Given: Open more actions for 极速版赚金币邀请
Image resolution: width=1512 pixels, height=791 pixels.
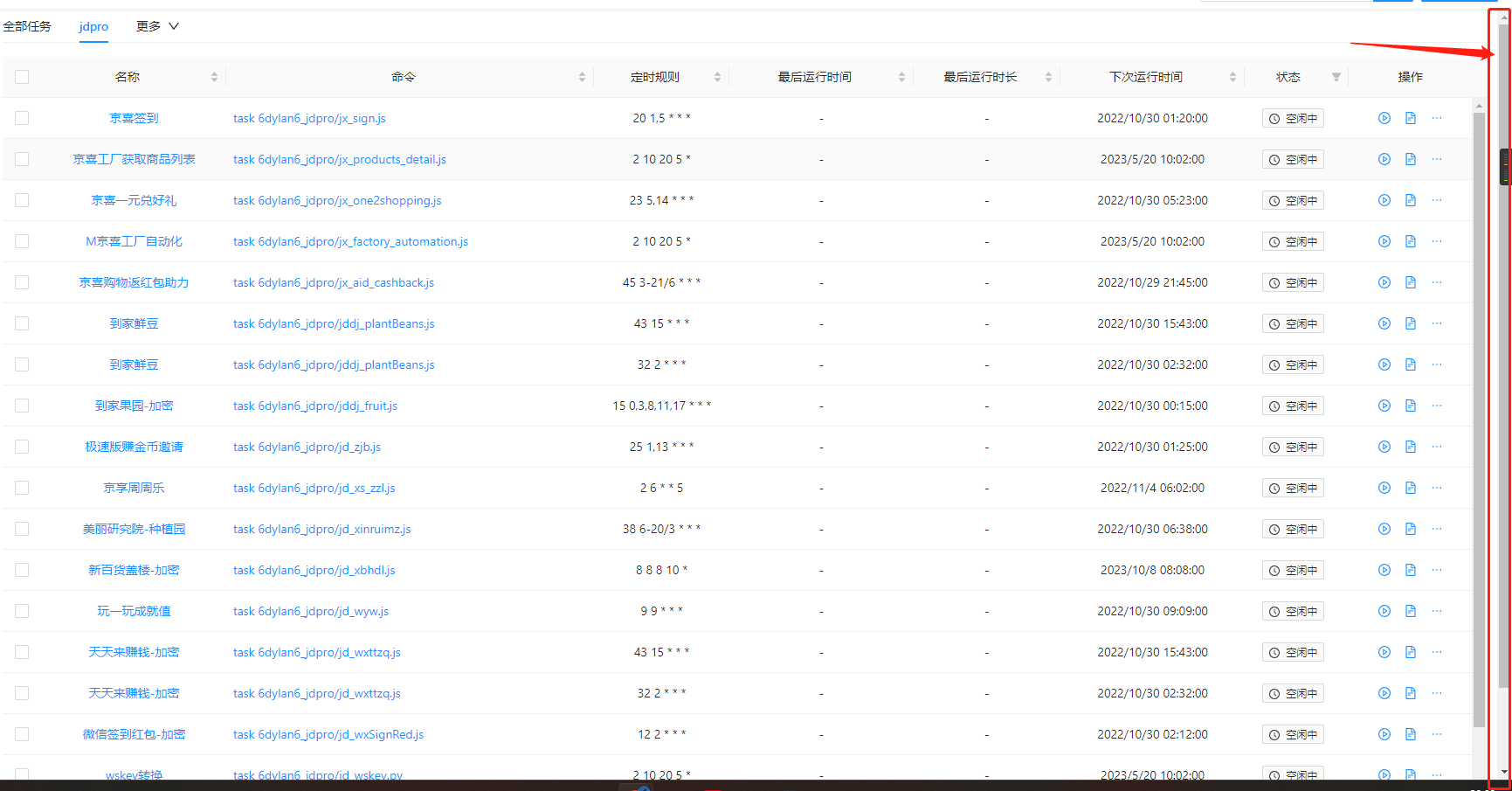Looking at the screenshot, I should [x=1437, y=447].
